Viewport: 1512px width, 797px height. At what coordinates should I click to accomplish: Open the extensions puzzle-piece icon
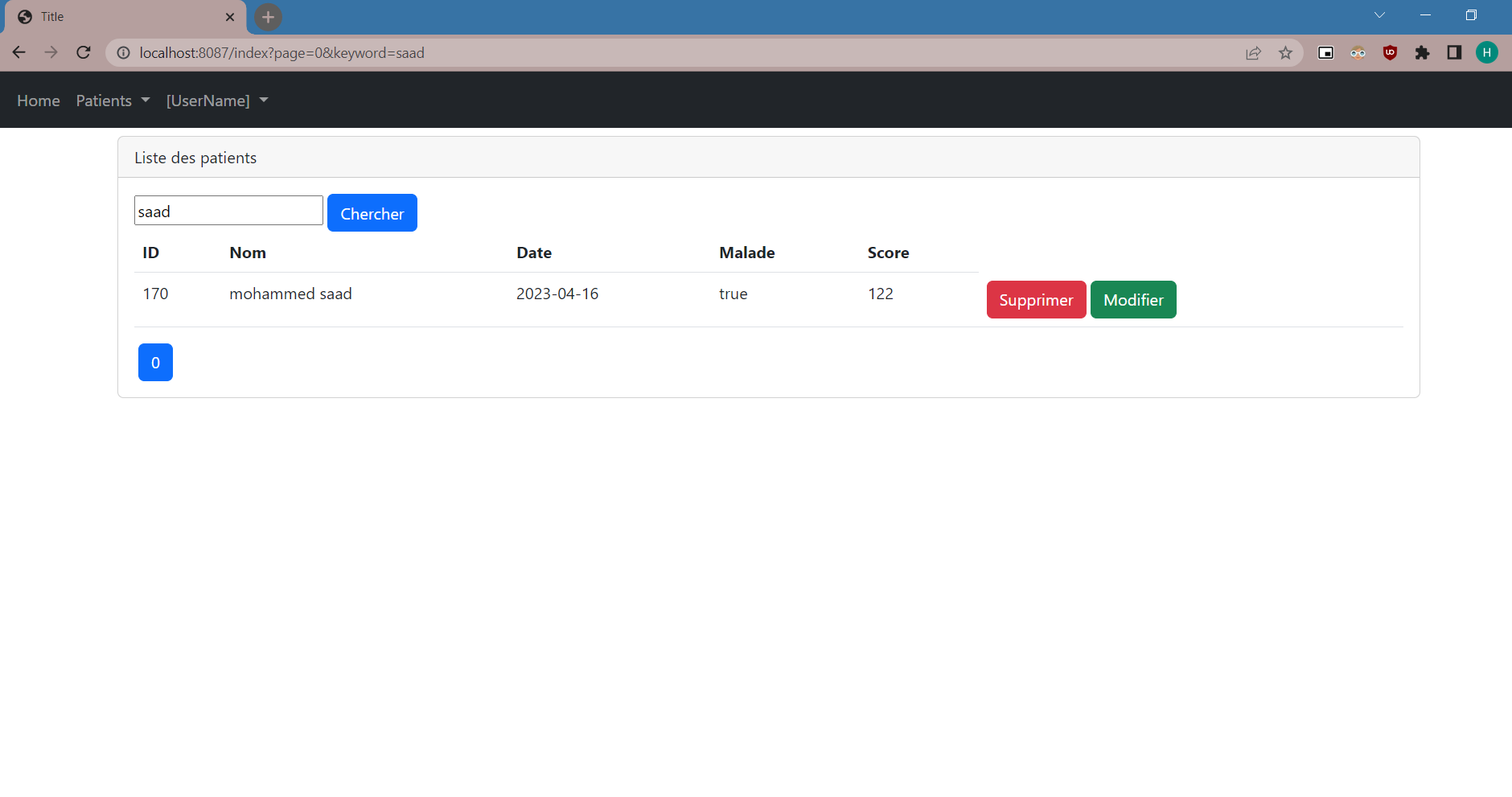point(1423,52)
